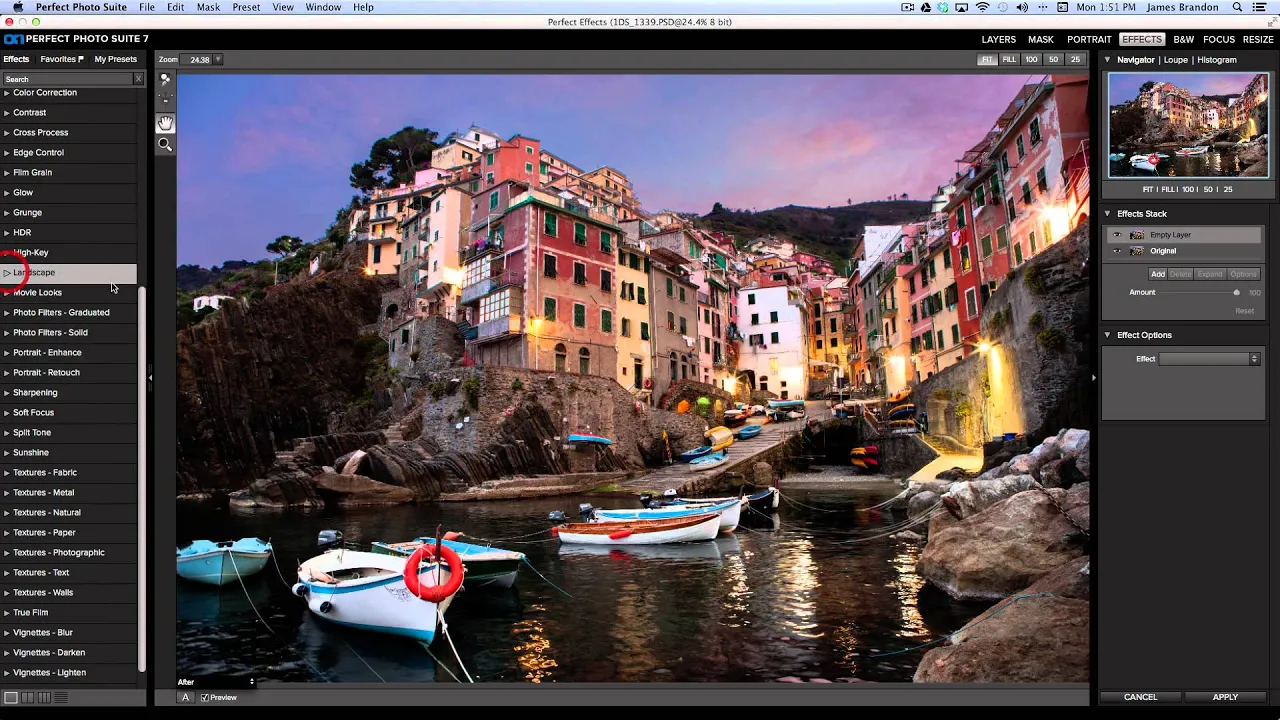Collapse the Effect Options panel

1107,335
